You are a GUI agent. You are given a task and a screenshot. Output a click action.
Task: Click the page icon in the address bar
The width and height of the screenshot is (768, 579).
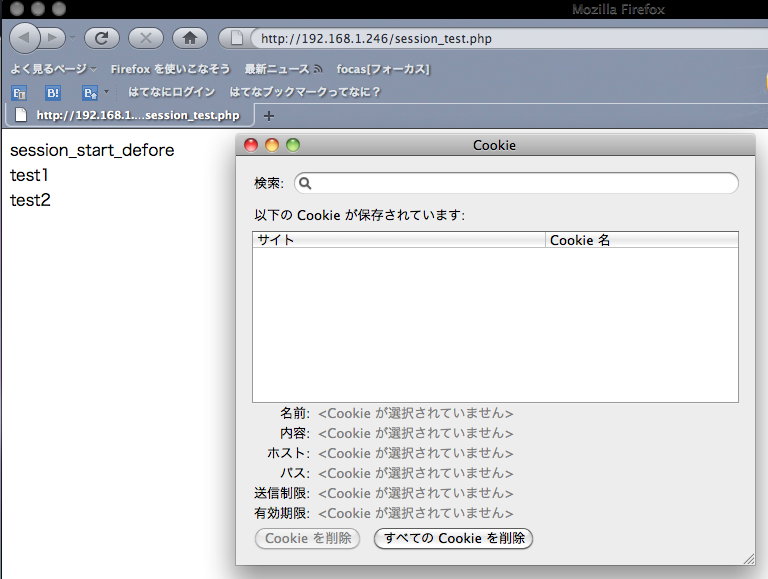click(x=236, y=38)
